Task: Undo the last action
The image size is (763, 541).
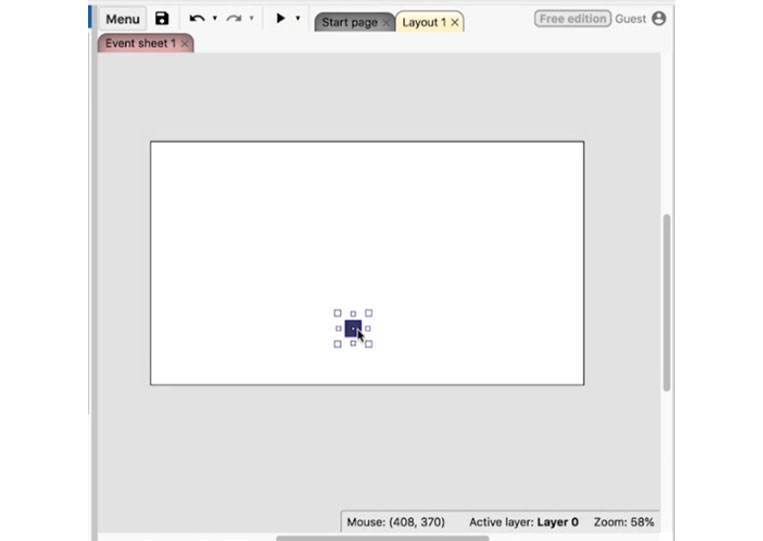Action: click(197, 18)
